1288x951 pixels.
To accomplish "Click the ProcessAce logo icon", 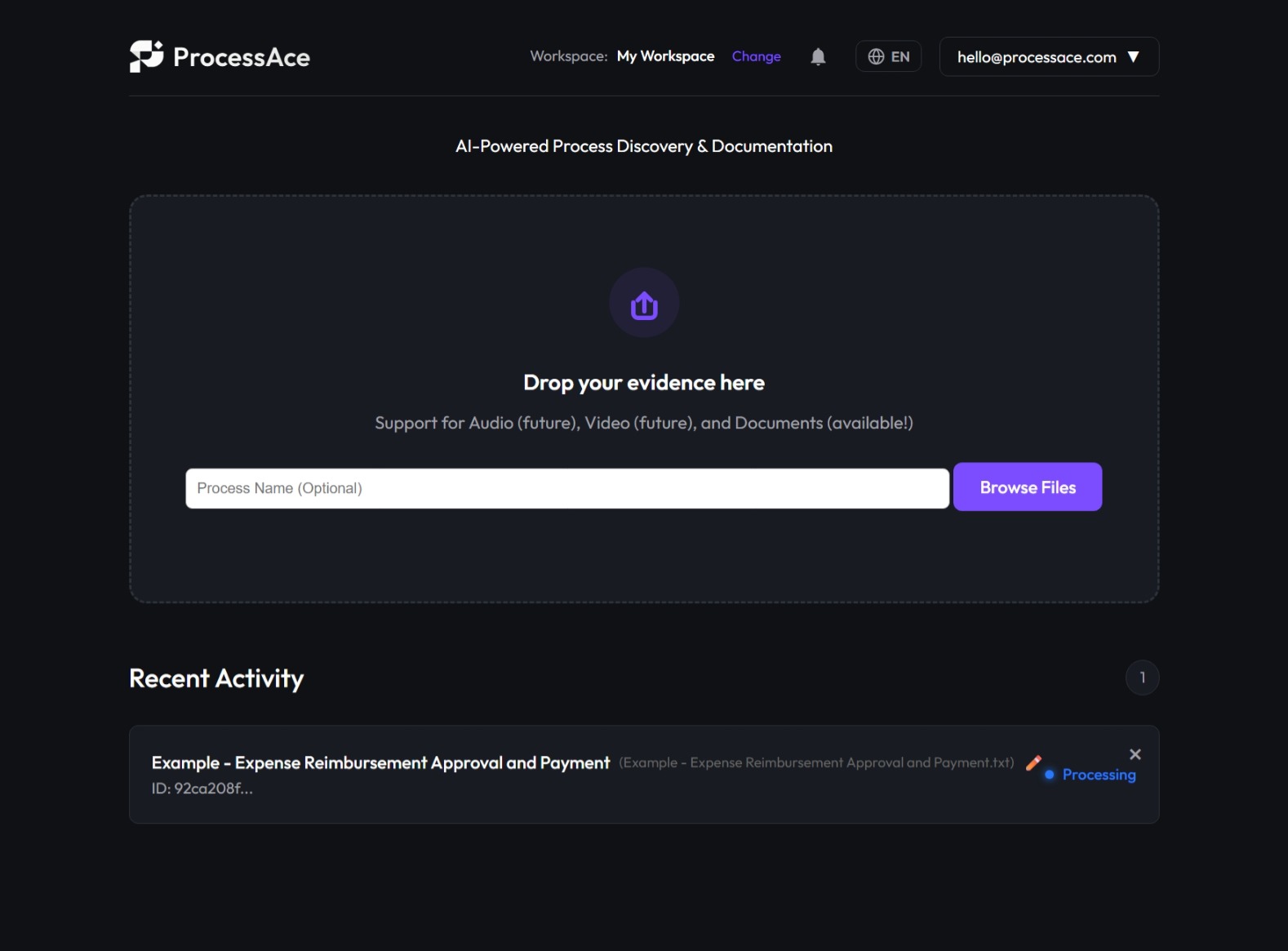I will click(x=146, y=56).
